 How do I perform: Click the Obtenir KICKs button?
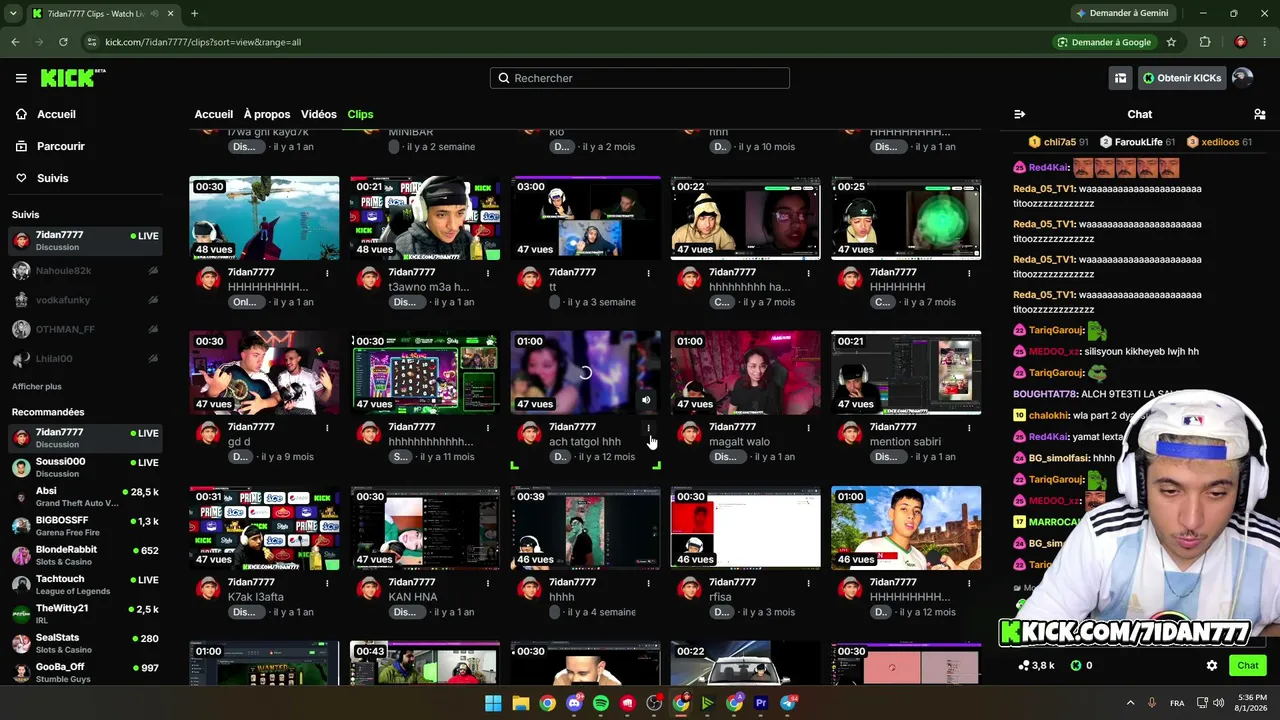click(1182, 78)
